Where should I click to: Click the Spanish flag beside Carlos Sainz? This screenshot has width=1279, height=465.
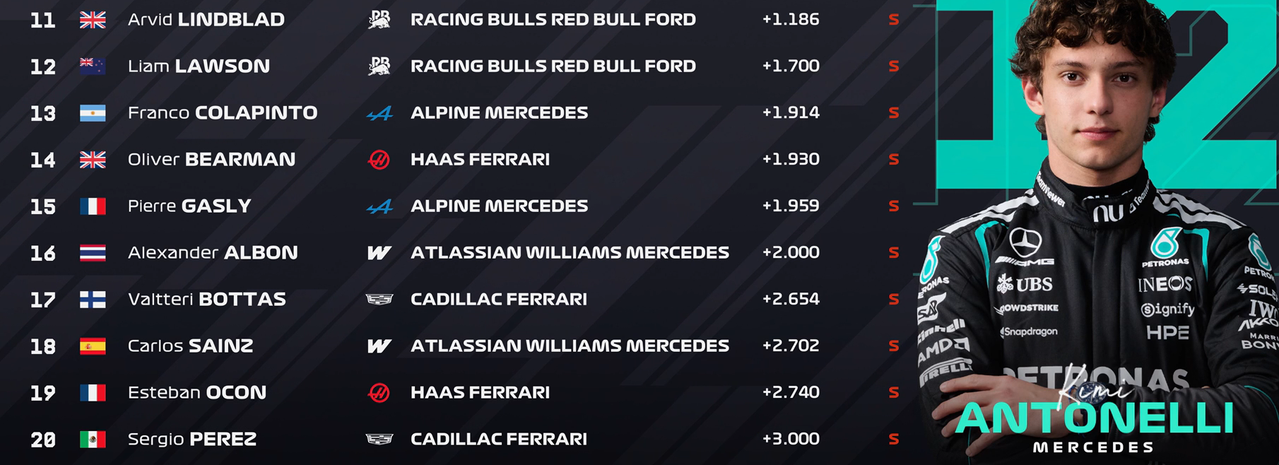tap(92, 346)
